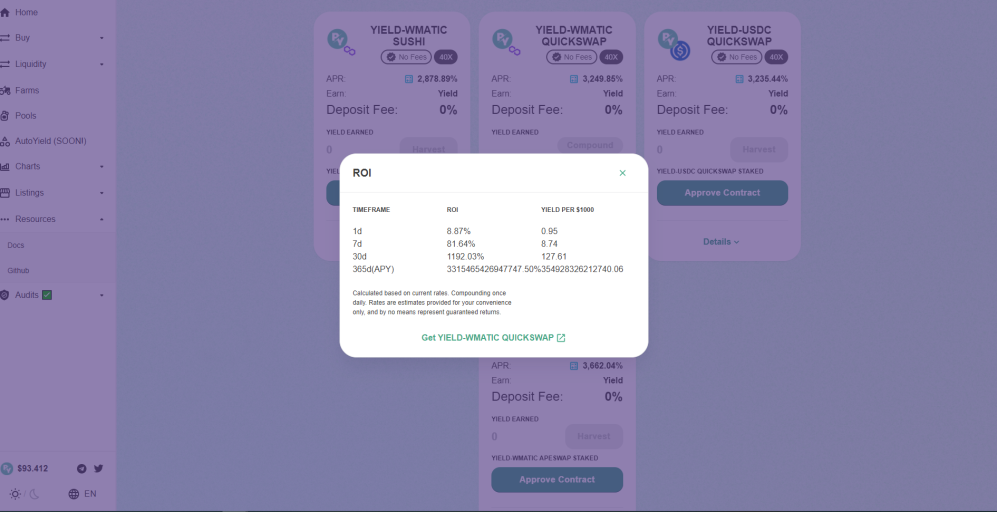Open Github under Resources
This screenshot has height=512, width=997.
(x=18, y=271)
